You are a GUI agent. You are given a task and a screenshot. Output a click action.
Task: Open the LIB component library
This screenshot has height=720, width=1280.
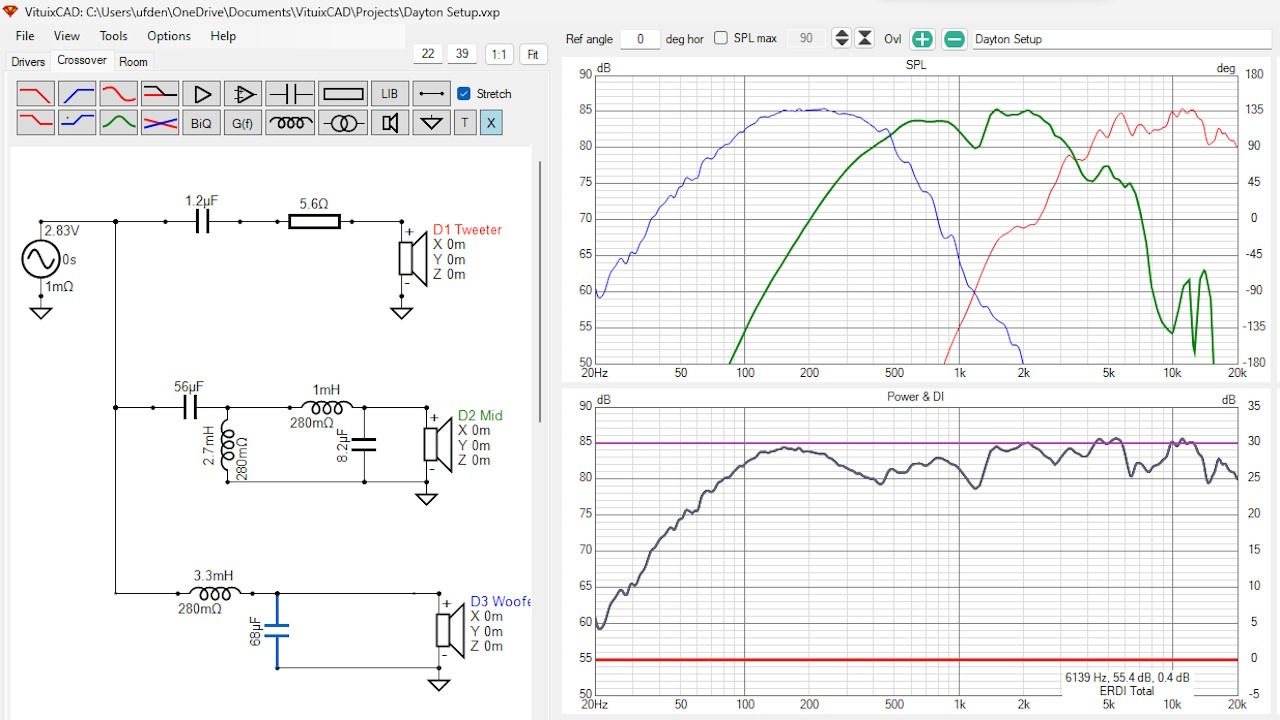[x=390, y=94]
